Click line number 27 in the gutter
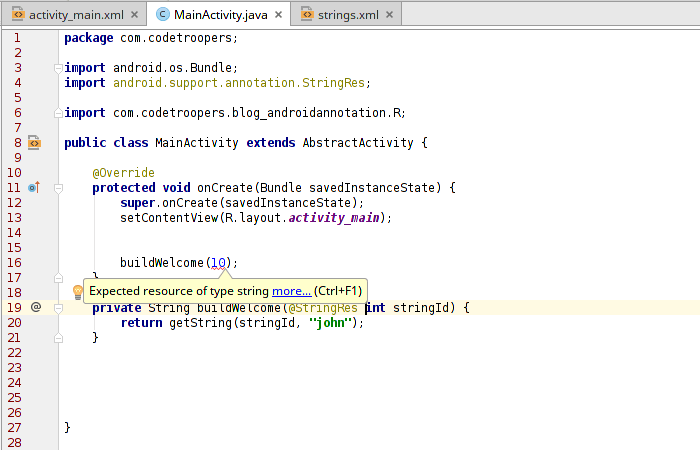 click(x=15, y=427)
